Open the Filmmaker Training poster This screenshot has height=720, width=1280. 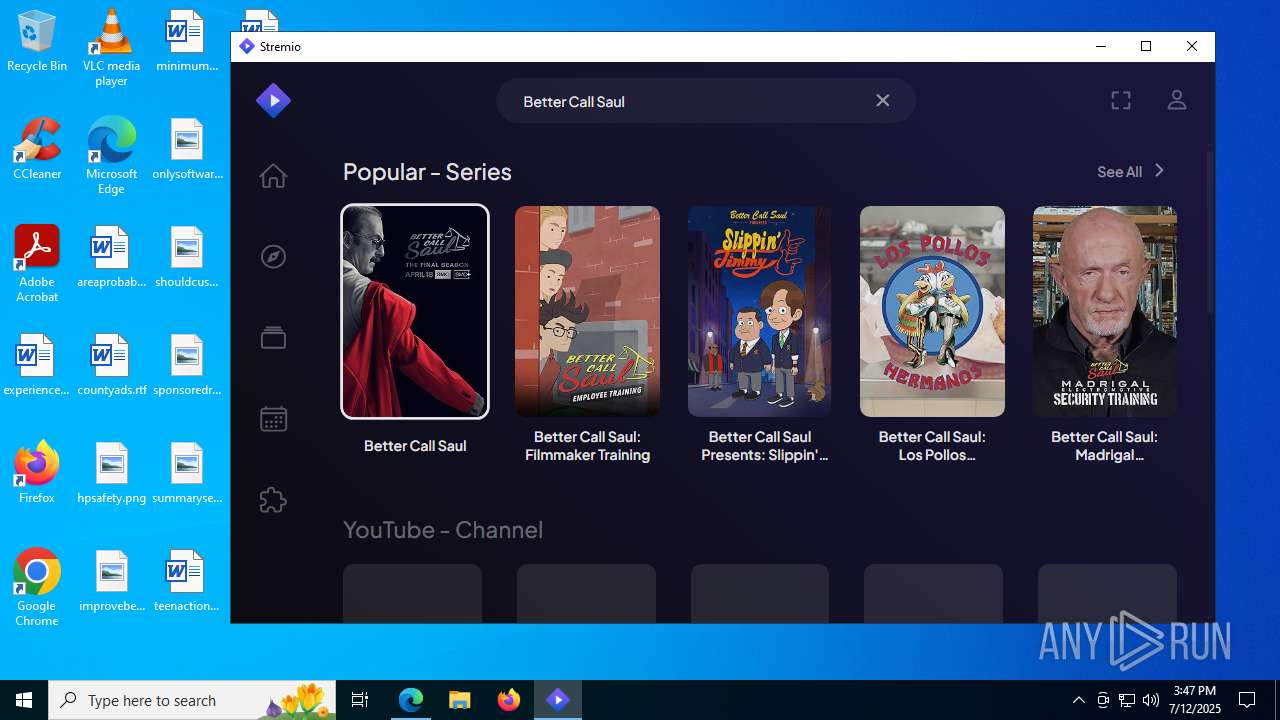click(x=587, y=311)
